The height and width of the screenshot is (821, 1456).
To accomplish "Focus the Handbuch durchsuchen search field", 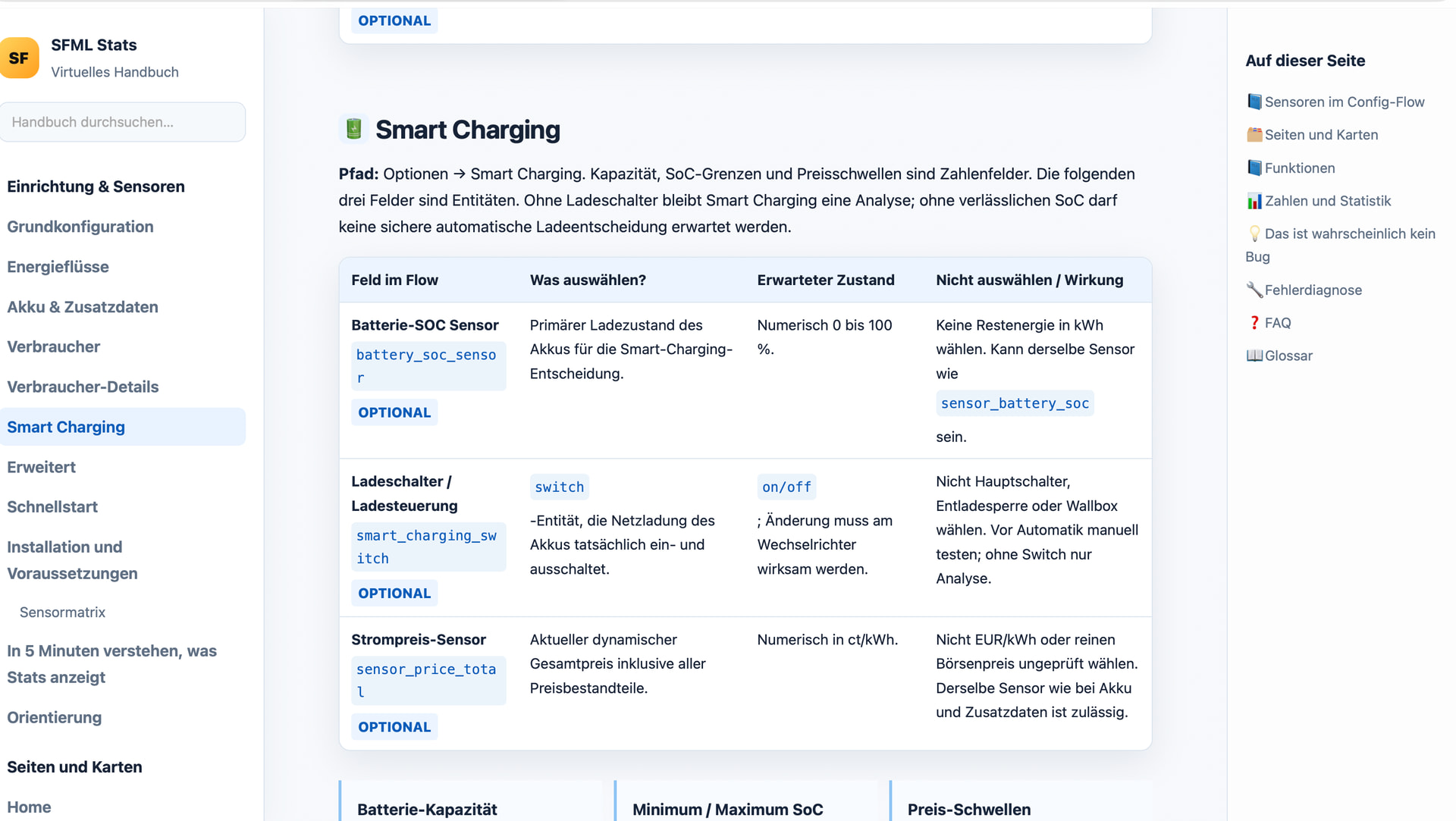I will (x=122, y=122).
